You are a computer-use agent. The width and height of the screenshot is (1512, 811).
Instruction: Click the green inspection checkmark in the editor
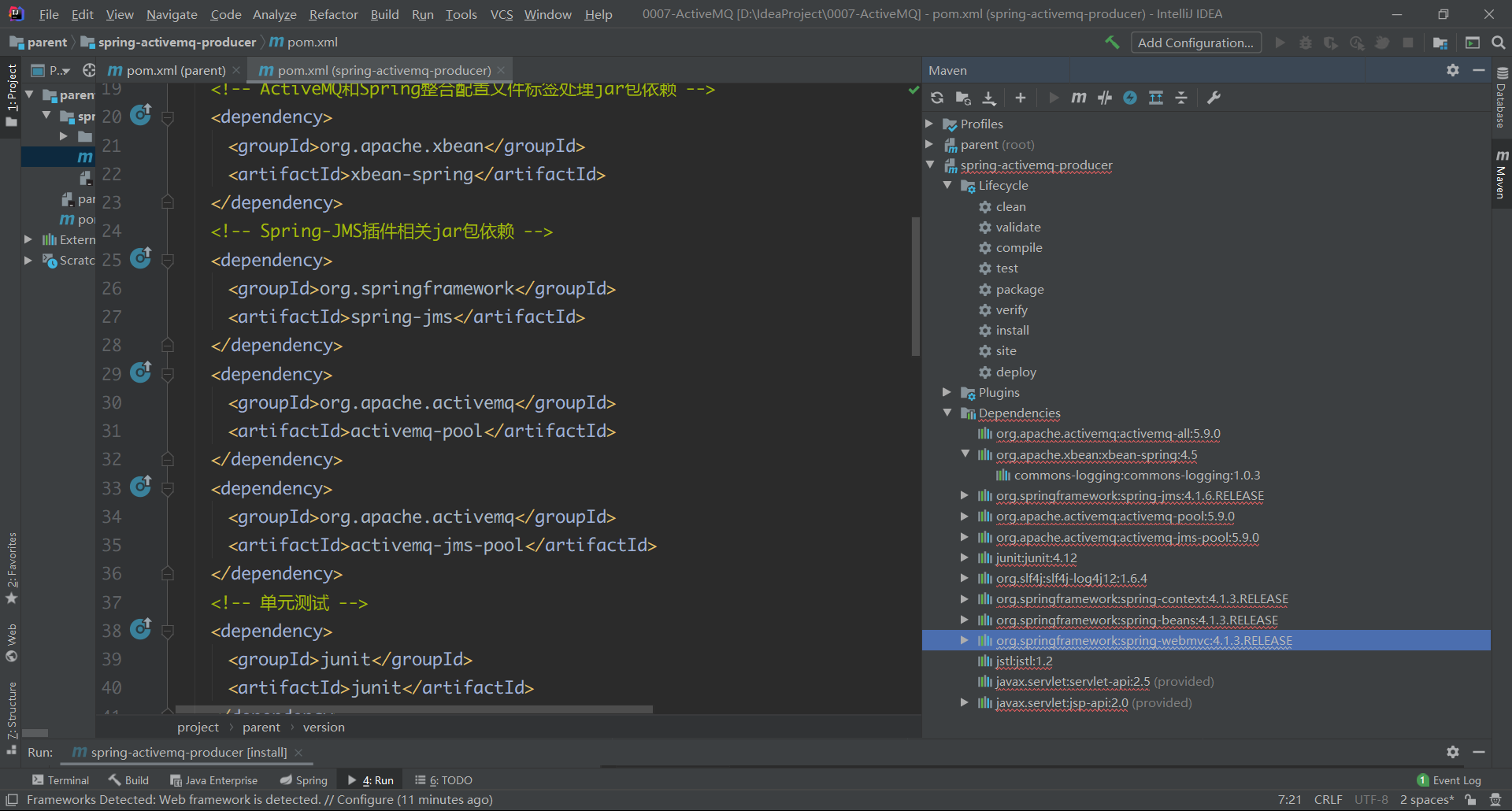(913, 90)
